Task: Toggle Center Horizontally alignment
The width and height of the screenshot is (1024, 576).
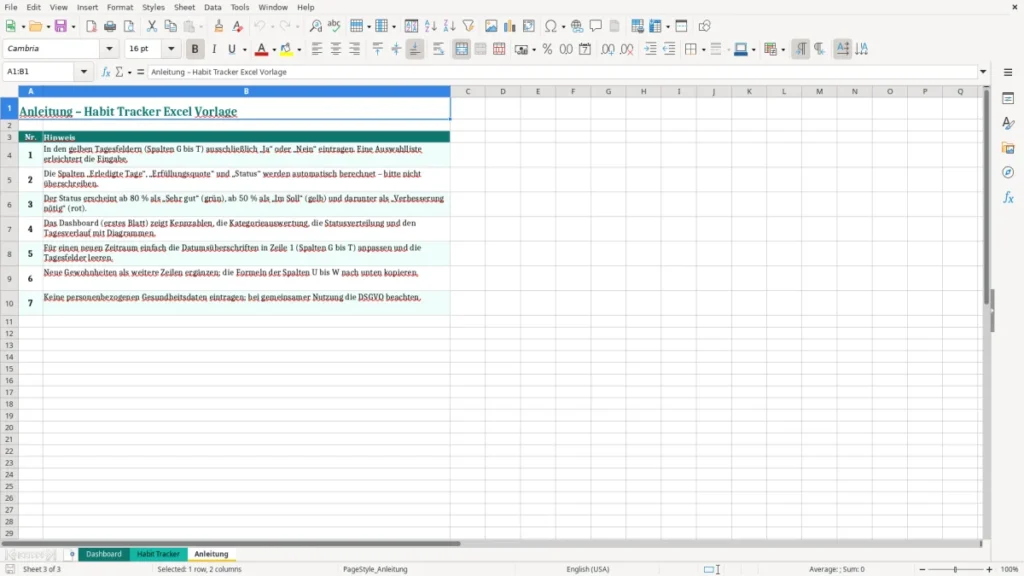Action: [336, 49]
